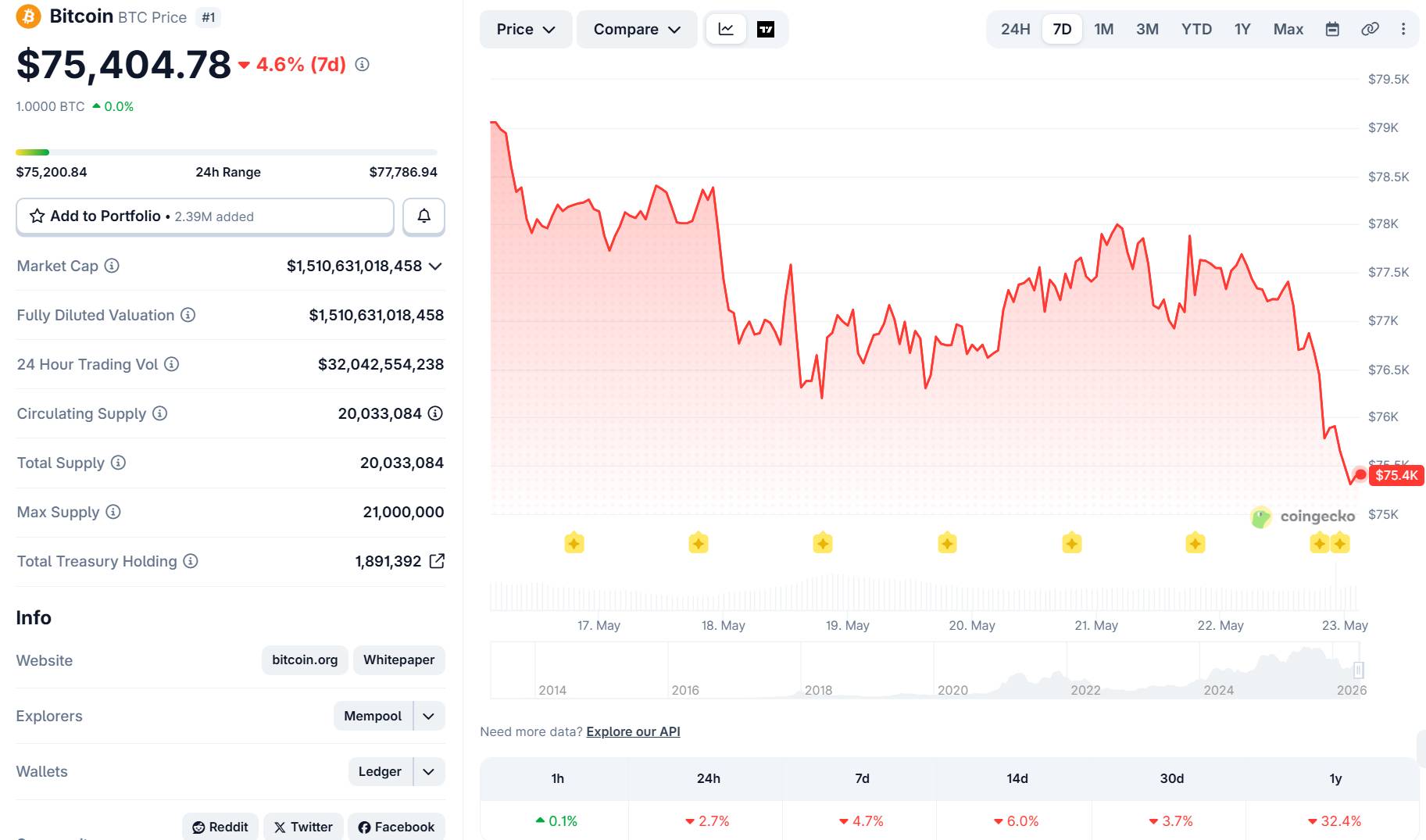Image resolution: width=1426 pixels, height=840 pixels.
Task: Switch to line chart view icon
Action: click(726, 29)
